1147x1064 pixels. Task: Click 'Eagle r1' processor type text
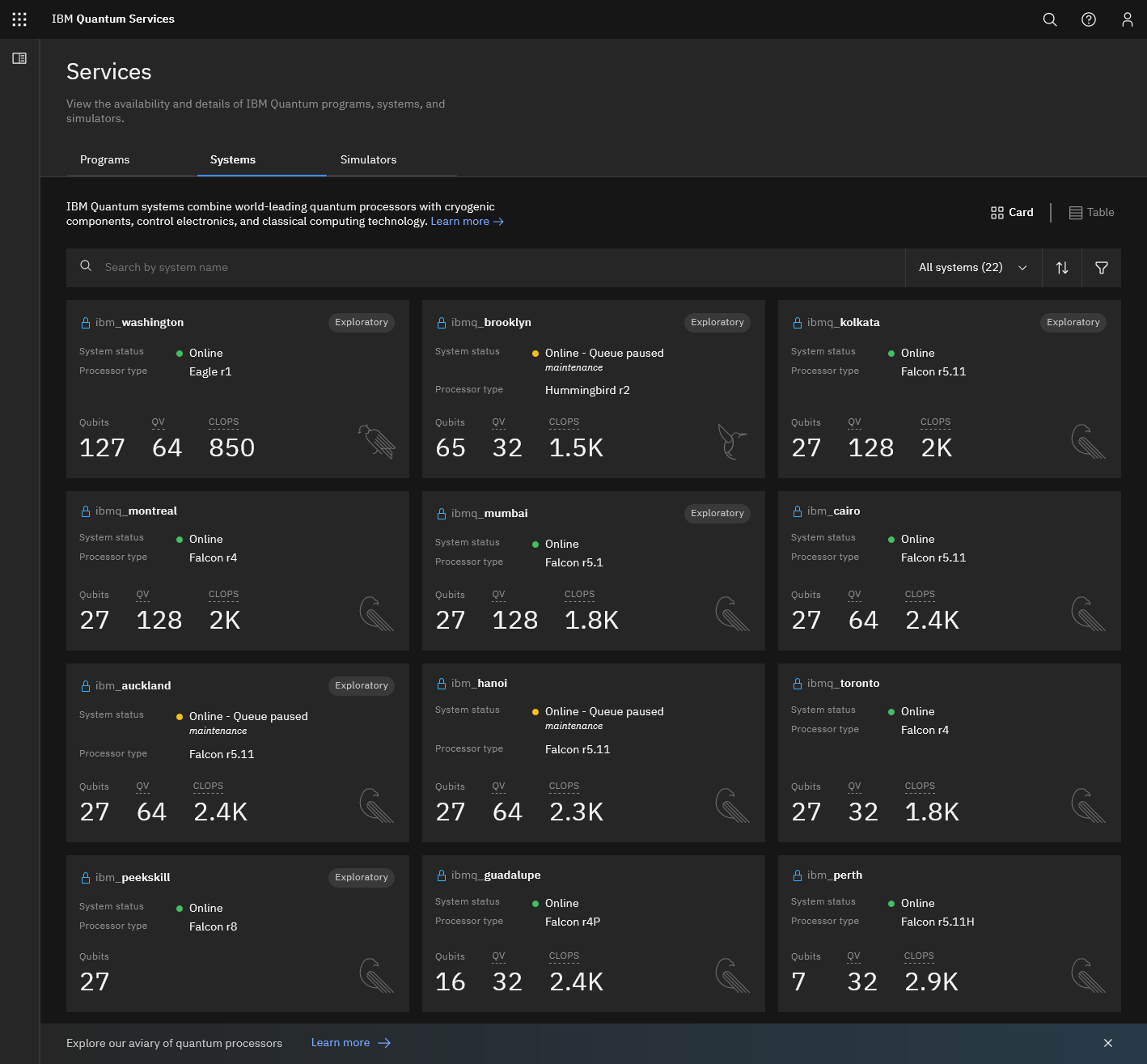coord(210,372)
